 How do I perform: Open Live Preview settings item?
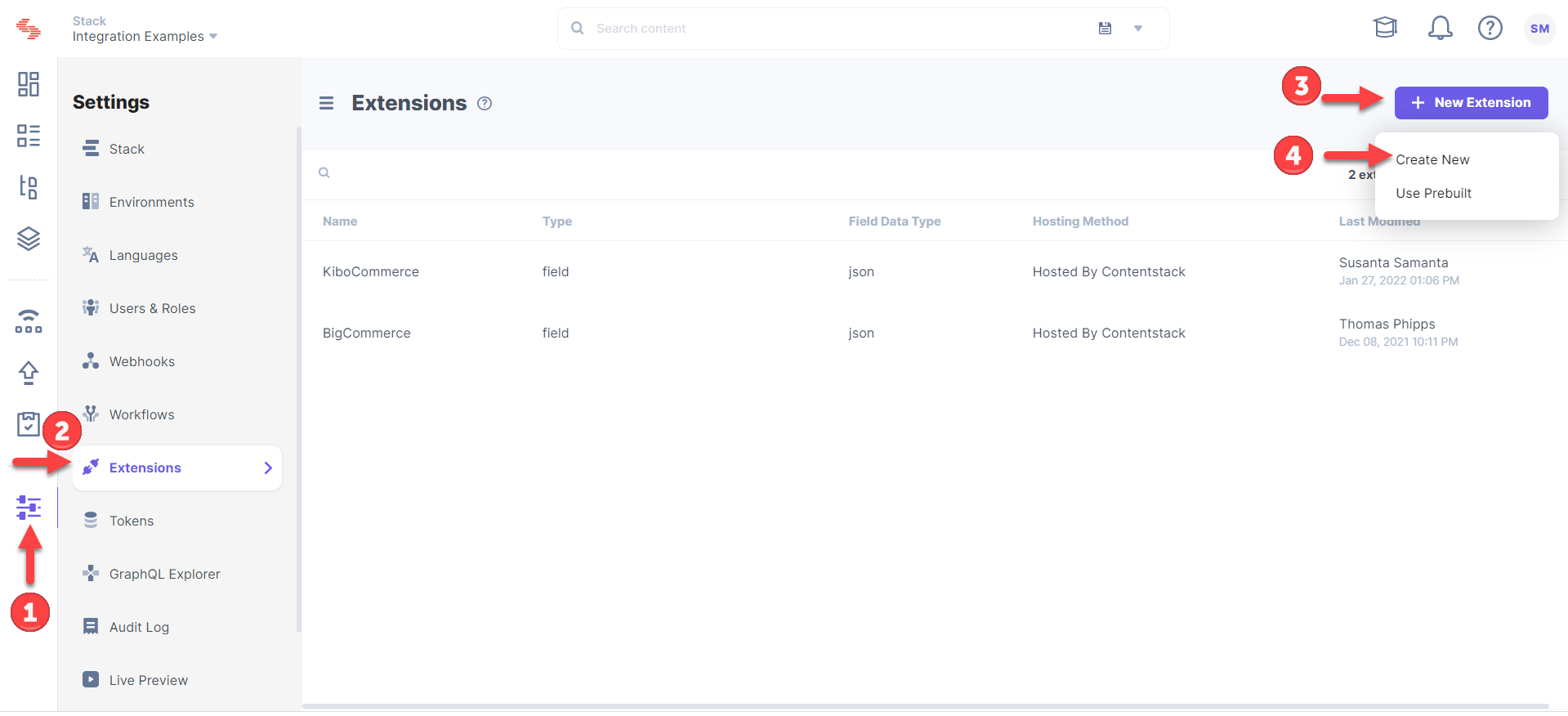(177, 680)
